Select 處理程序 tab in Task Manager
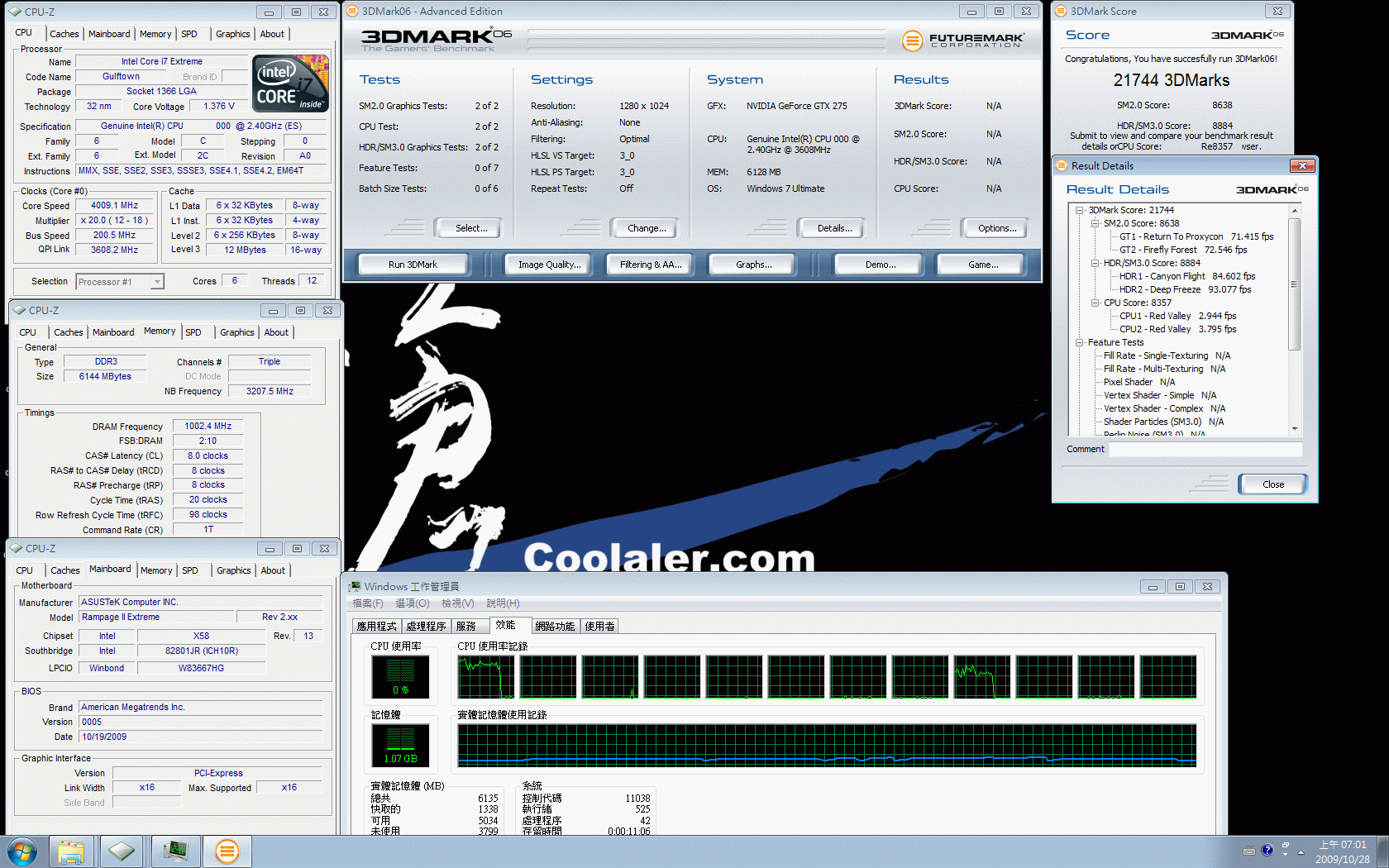 (x=426, y=627)
